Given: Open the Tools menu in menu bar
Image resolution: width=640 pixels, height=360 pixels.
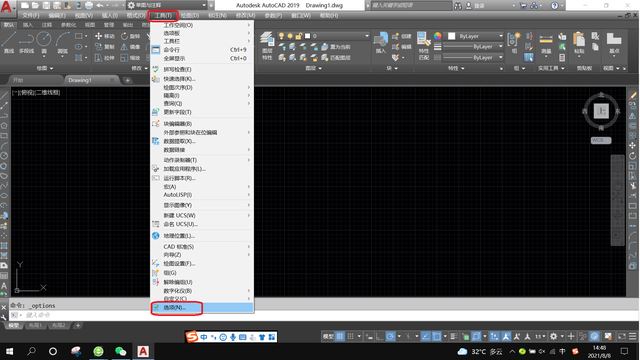Looking at the screenshot, I should pos(163,16).
